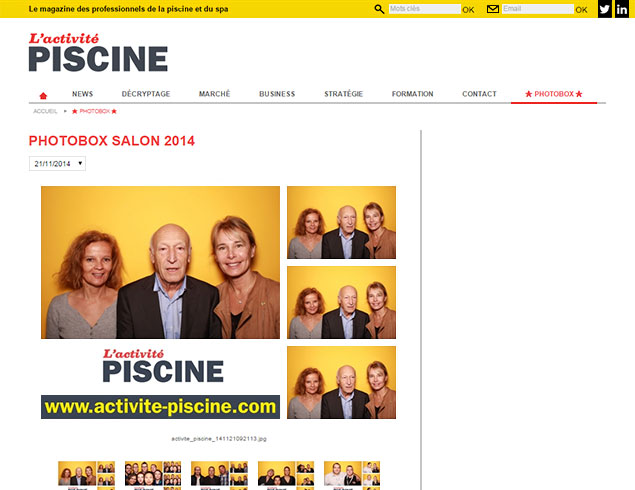Viewport: 635px width, 490px height.
Task: Submit email with its OK button
Action: tap(581, 10)
